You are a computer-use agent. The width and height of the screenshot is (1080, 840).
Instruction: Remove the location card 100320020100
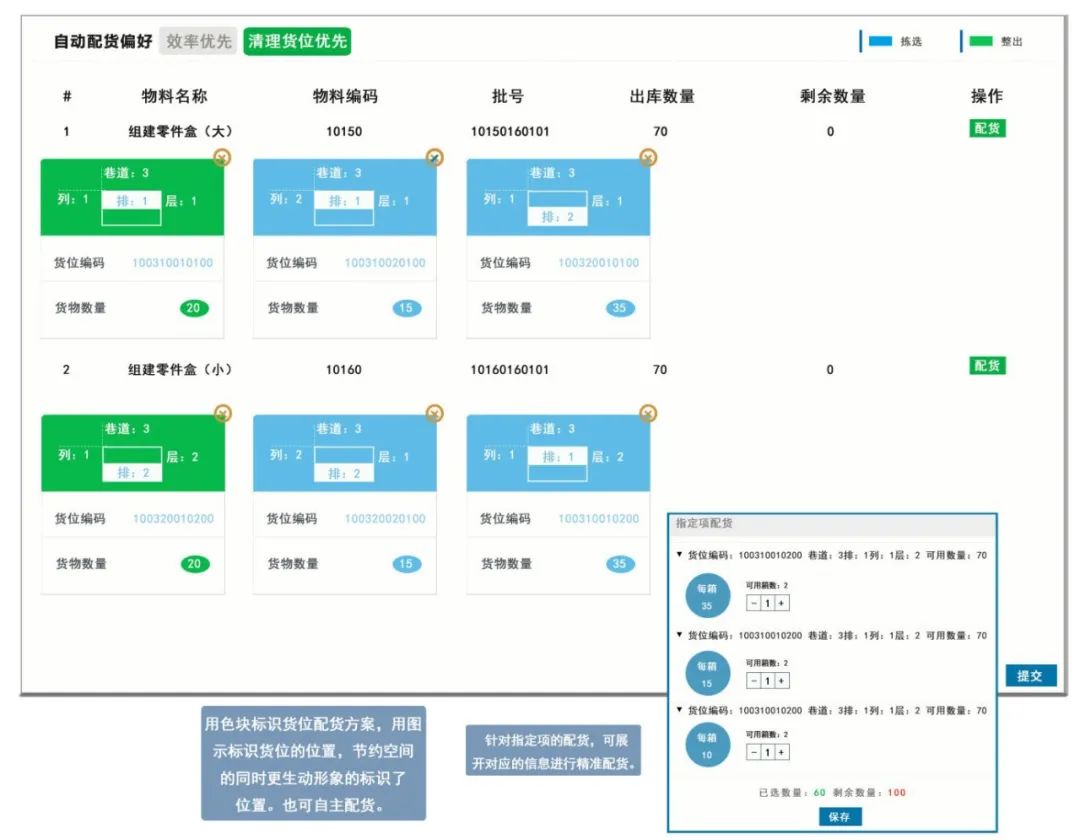434,413
